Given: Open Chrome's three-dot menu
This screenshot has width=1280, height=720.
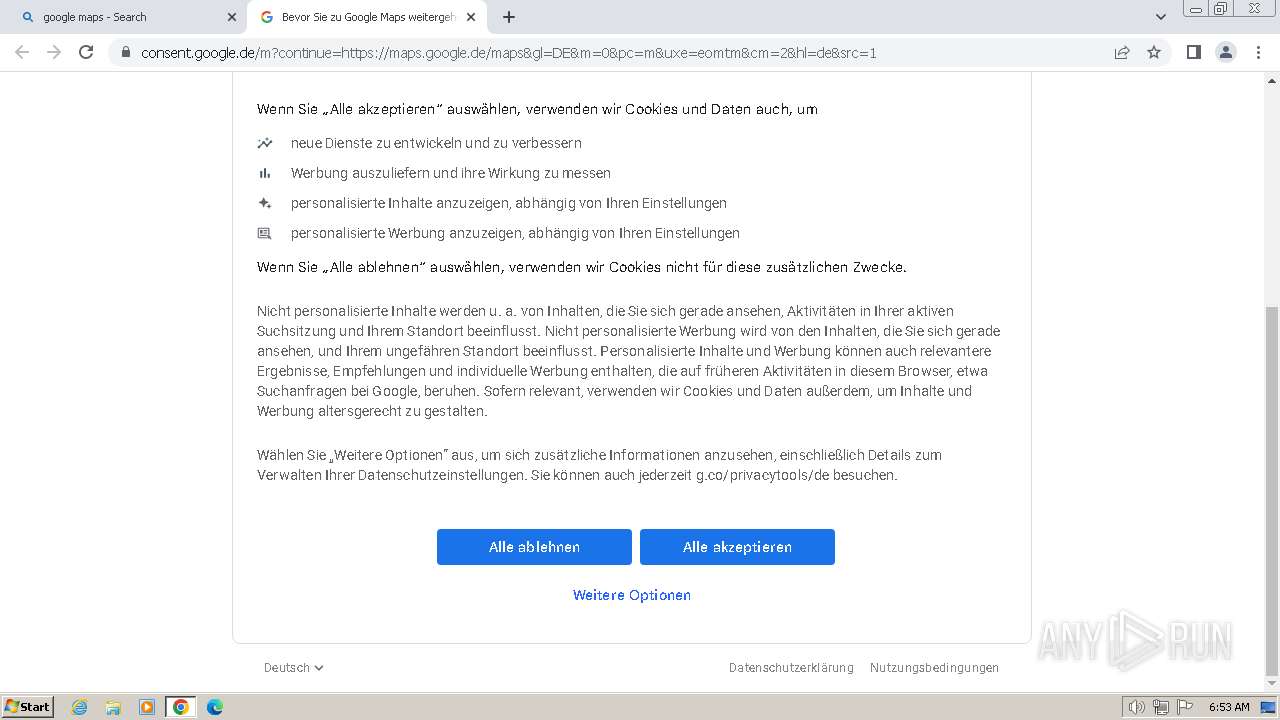Looking at the screenshot, I should (x=1258, y=52).
